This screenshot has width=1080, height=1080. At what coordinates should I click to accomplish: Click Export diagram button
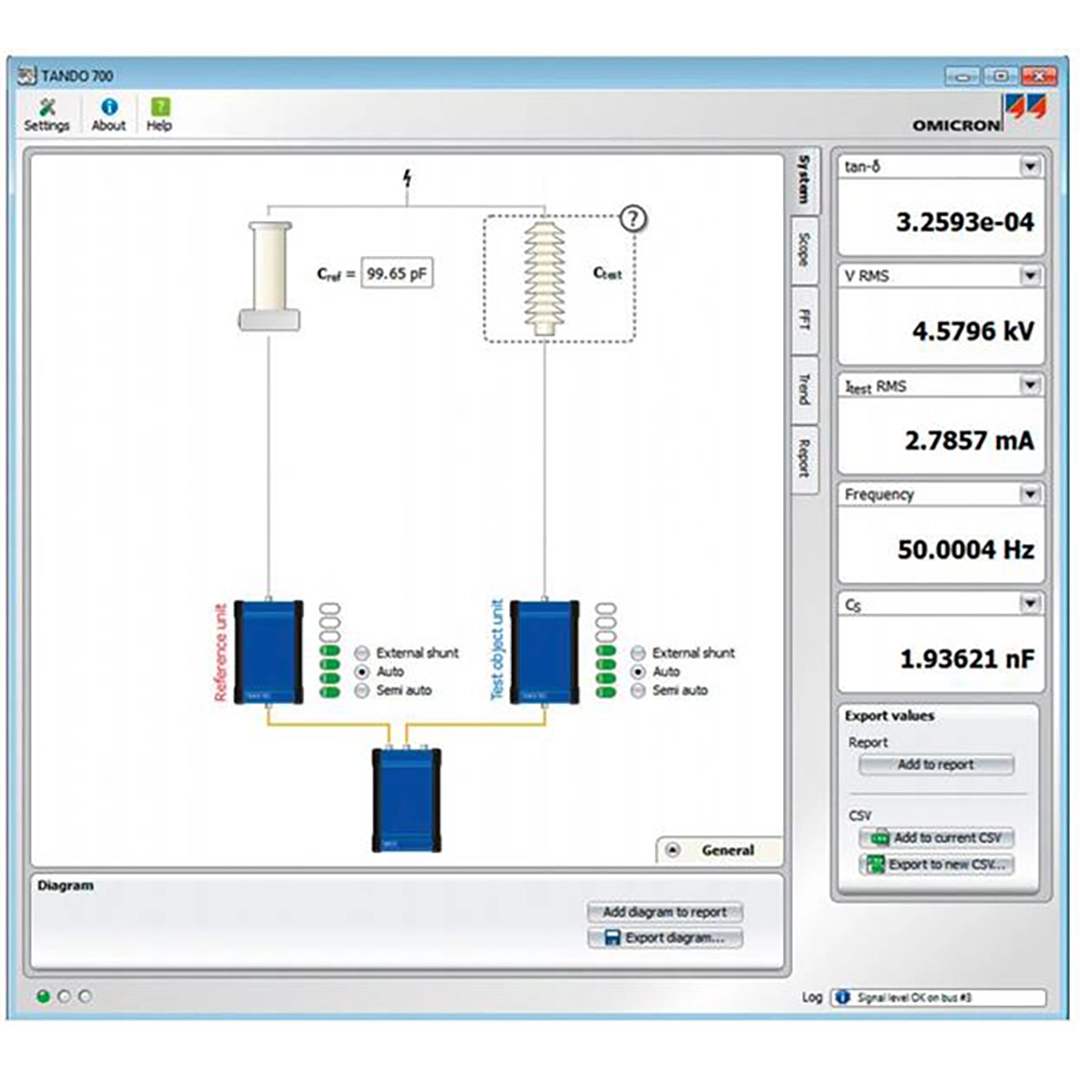click(665, 938)
